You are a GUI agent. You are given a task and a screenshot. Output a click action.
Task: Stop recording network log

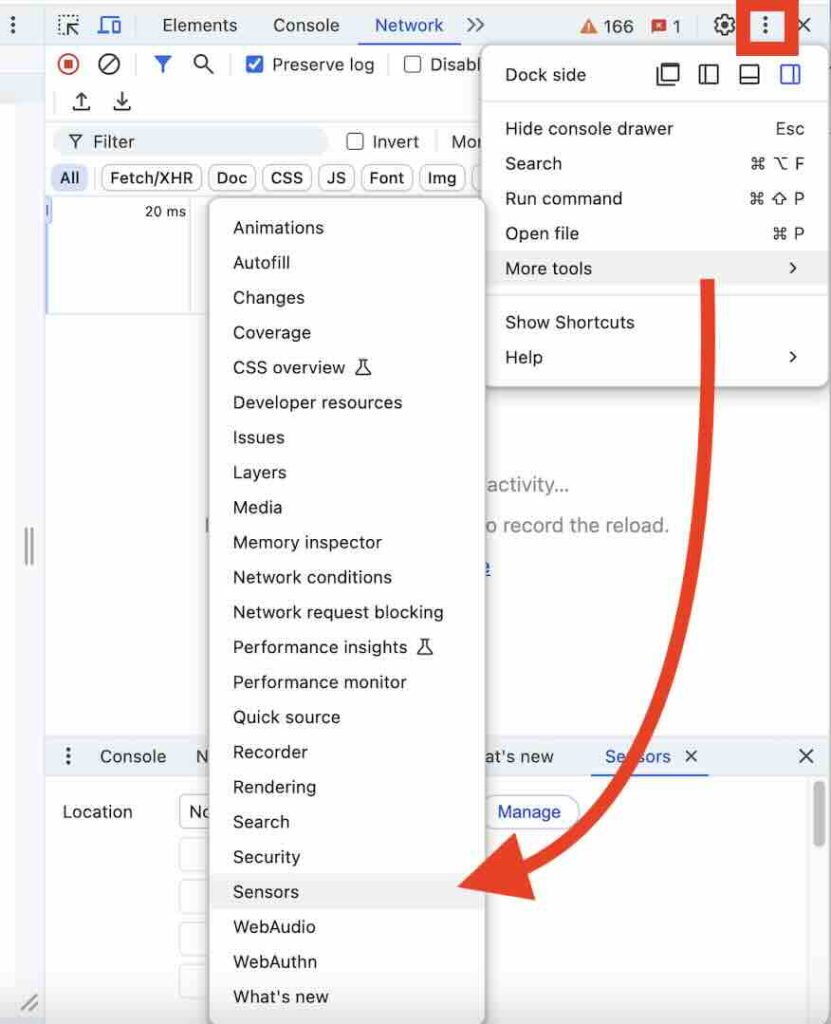coord(68,64)
